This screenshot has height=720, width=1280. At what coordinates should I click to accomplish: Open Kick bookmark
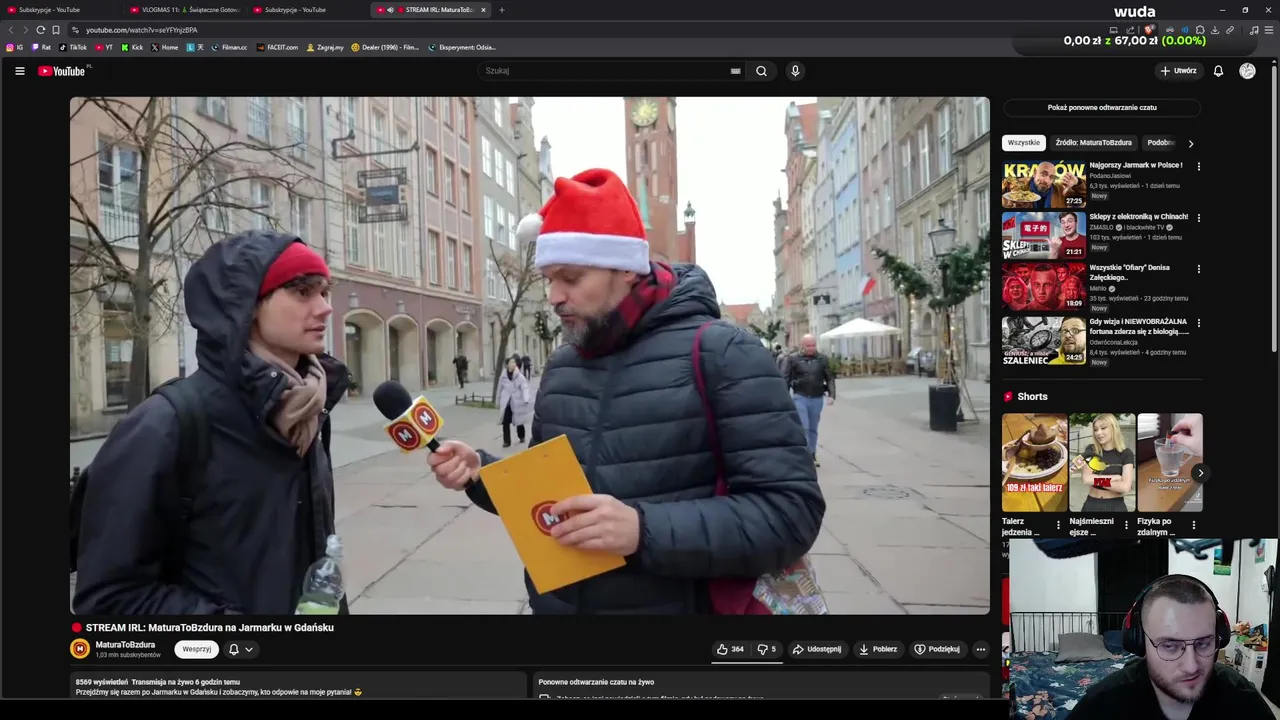[133, 47]
